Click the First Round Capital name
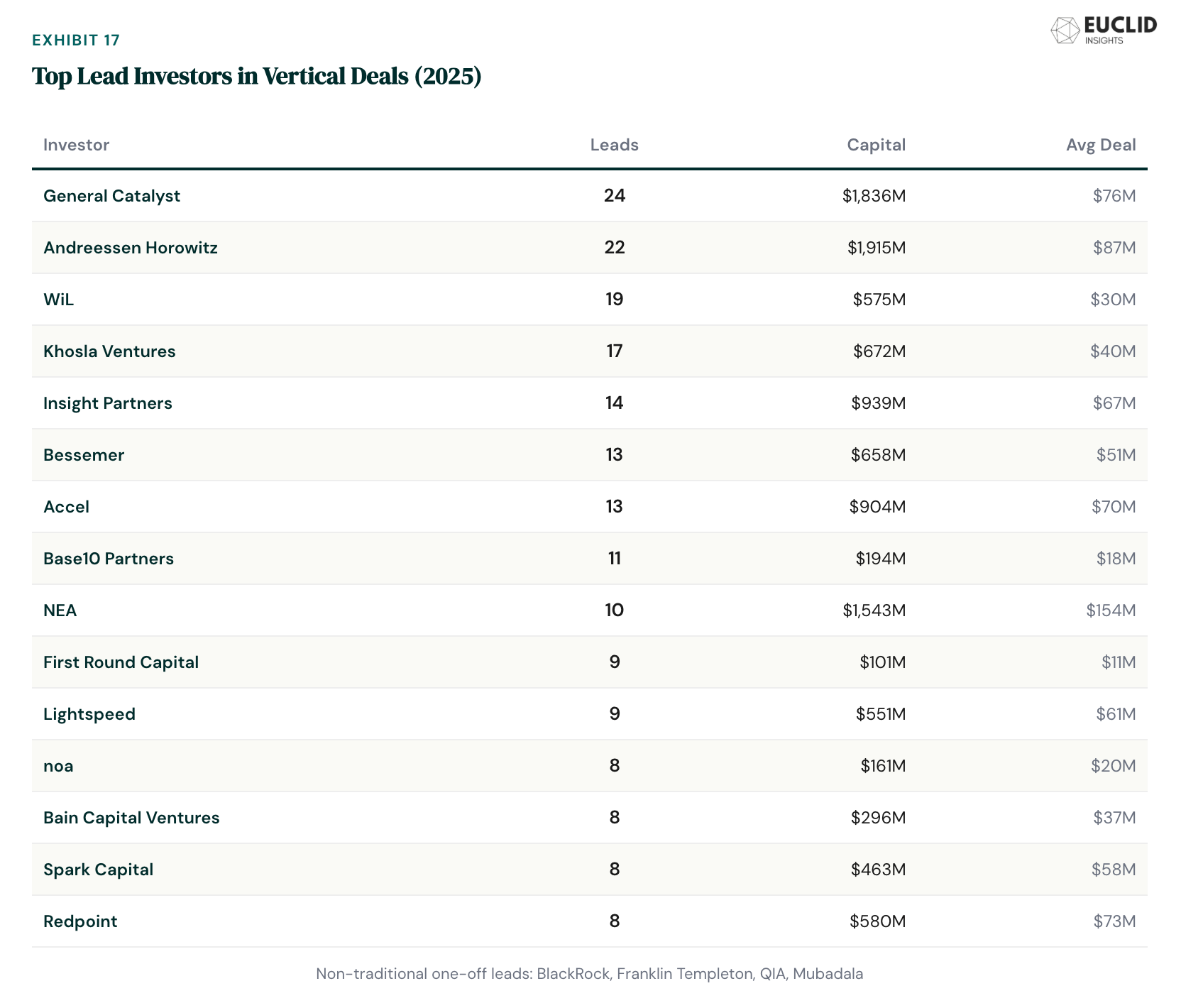 click(121, 662)
